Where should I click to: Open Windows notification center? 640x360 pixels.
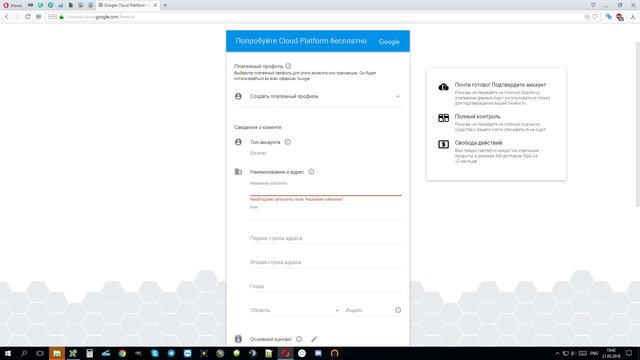click(x=629, y=353)
